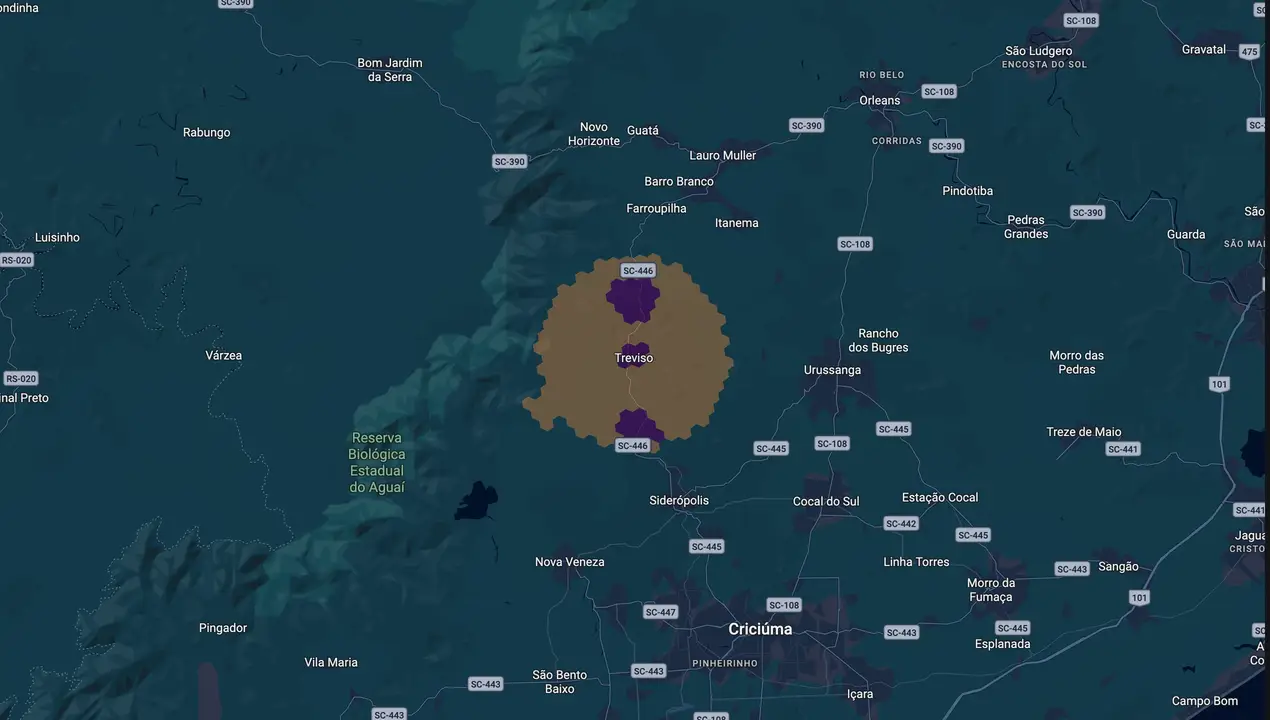
Task: Click the SC-442 road shield
Action: click(x=901, y=524)
